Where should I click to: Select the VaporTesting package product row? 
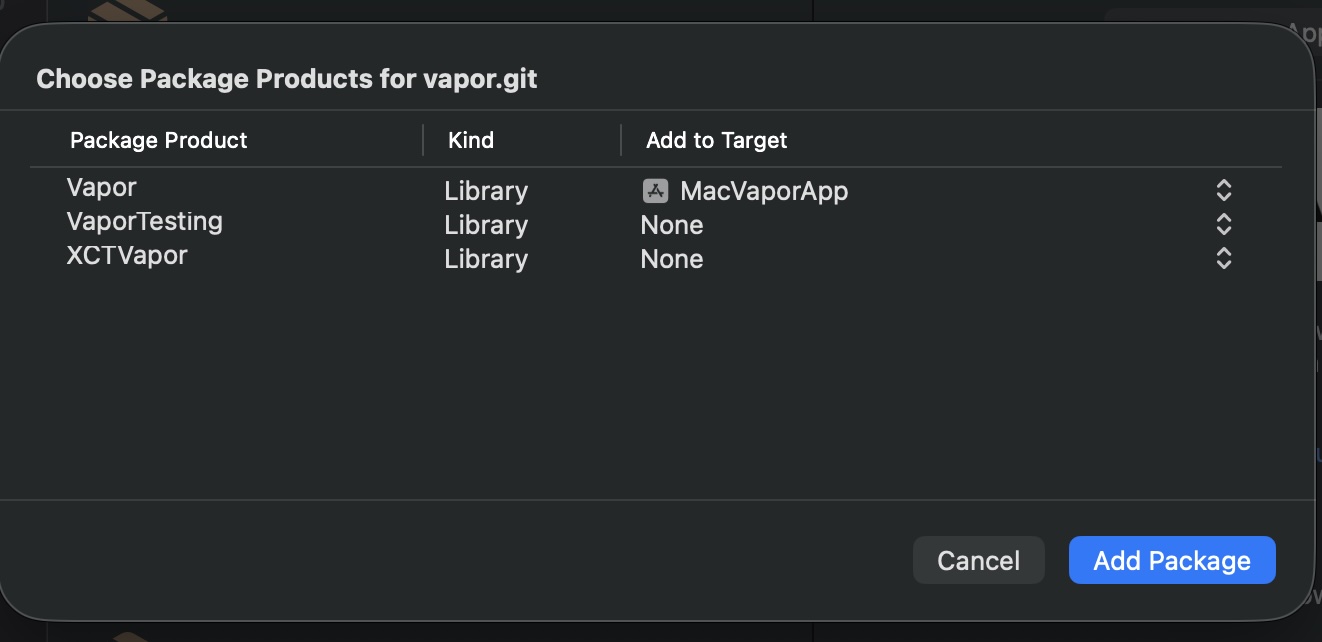coord(656,223)
